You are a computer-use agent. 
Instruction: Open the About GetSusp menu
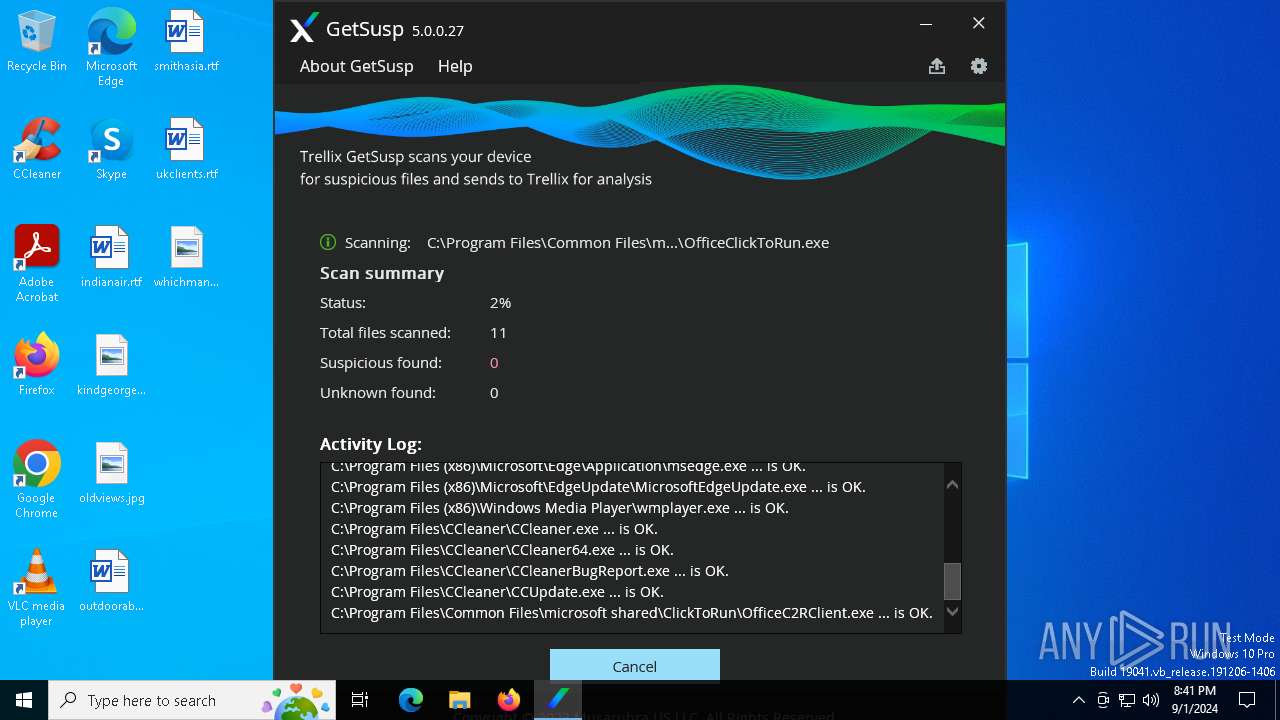[x=356, y=66]
